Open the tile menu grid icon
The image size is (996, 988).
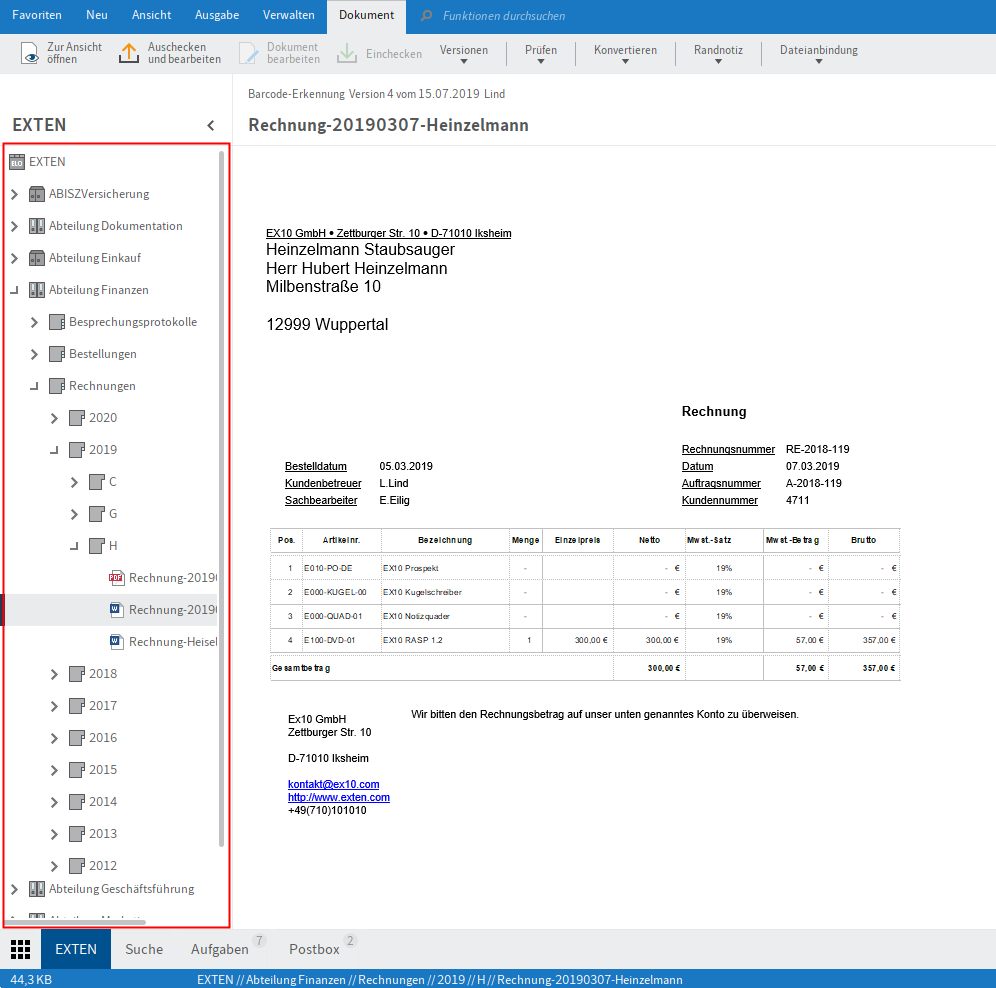(20, 949)
